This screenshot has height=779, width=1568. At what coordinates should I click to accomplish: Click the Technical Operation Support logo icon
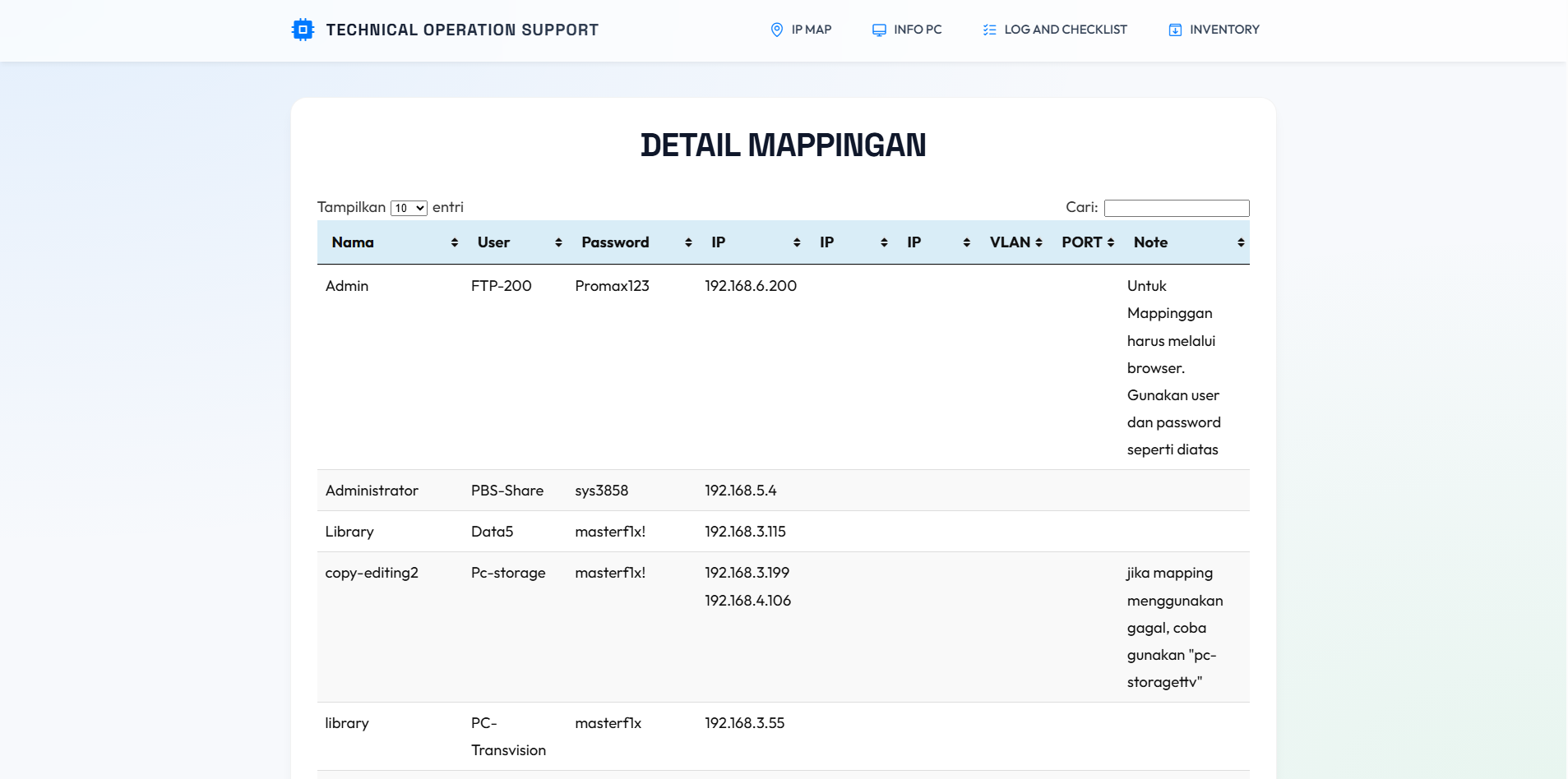pos(302,30)
